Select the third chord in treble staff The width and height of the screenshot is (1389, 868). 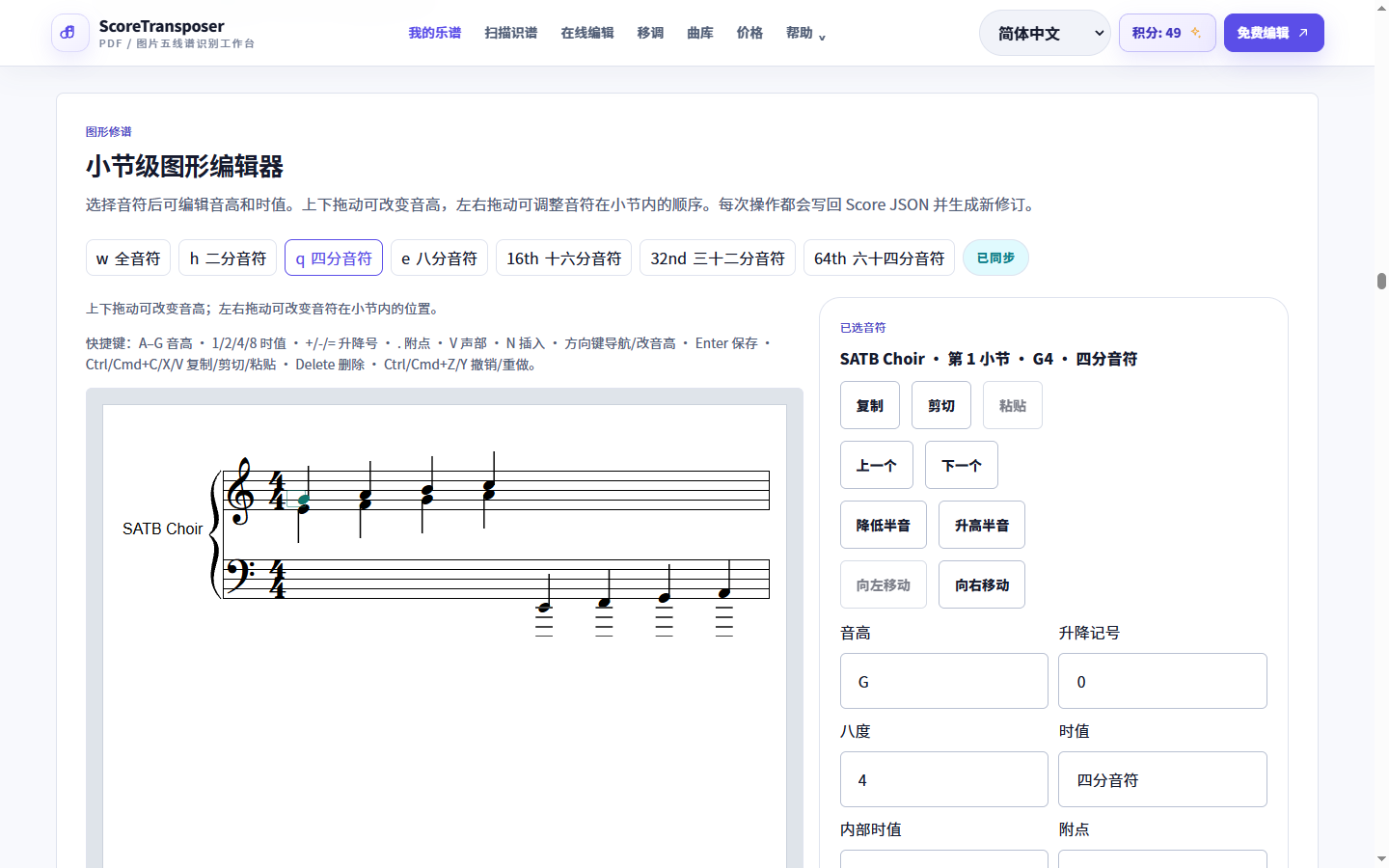coord(427,494)
